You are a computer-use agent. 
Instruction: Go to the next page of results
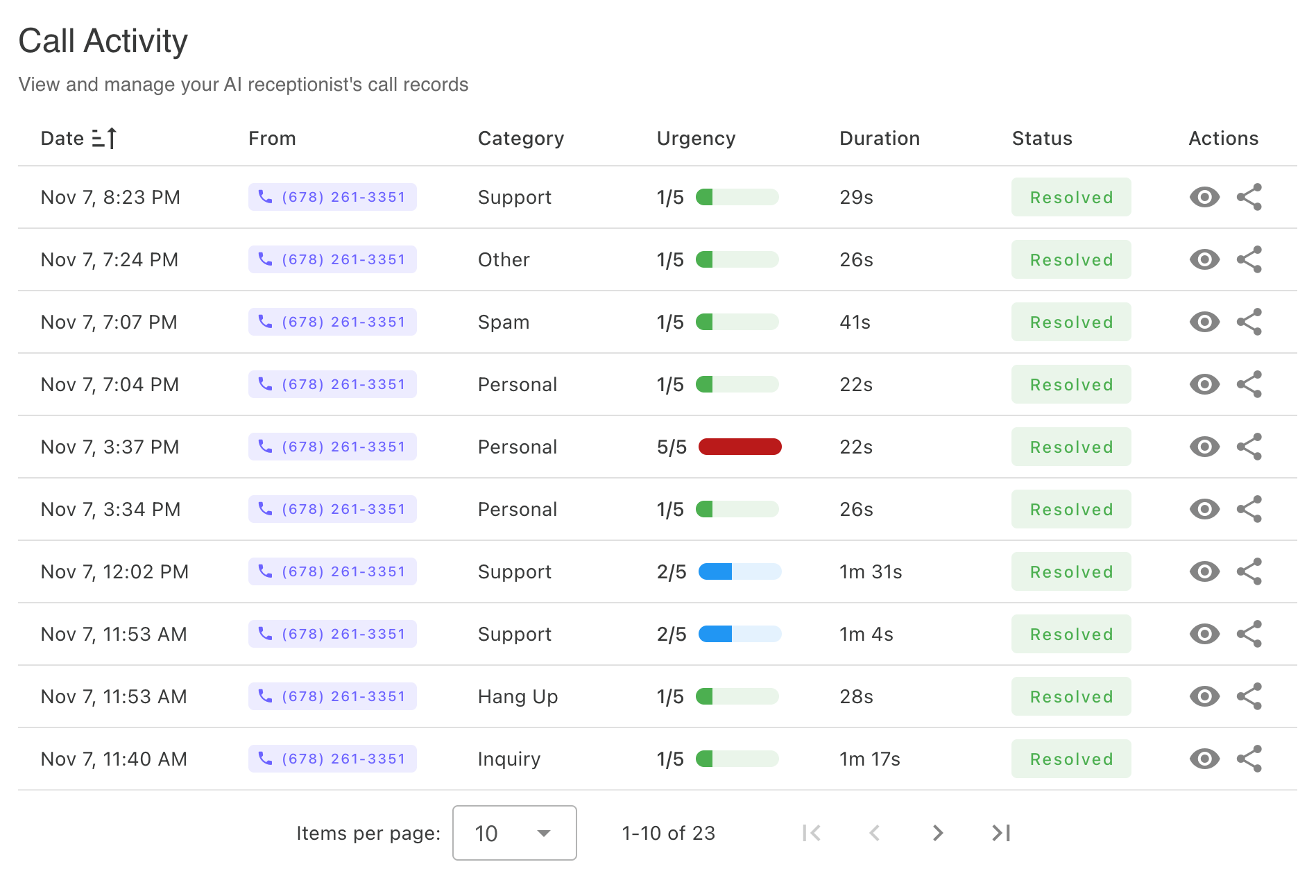[937, 833]
